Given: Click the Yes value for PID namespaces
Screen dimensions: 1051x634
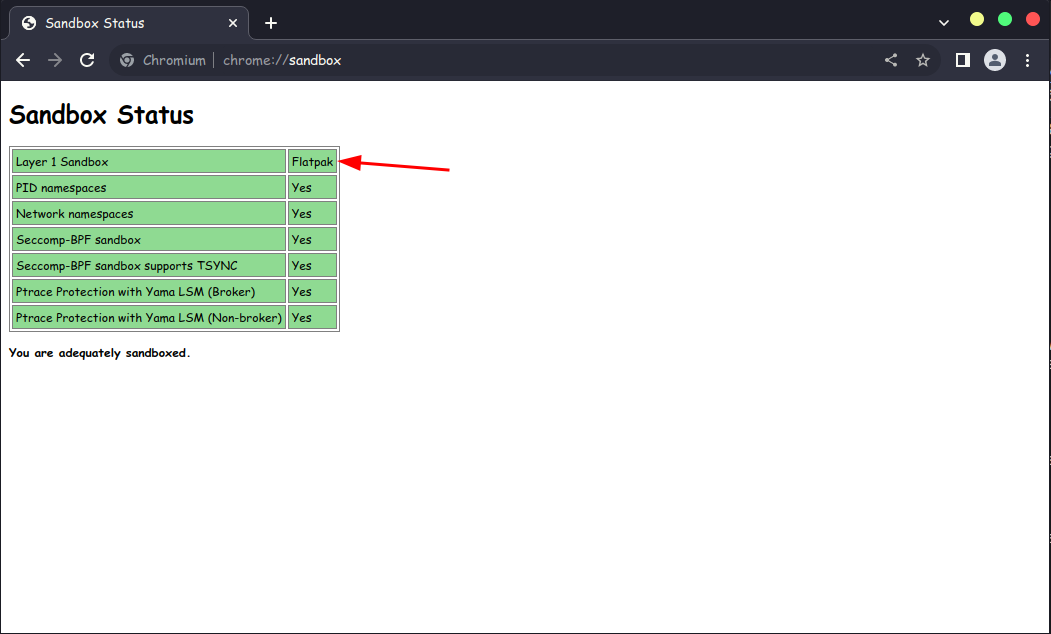Looking at the screenshot, I should [x=312, y=188].
